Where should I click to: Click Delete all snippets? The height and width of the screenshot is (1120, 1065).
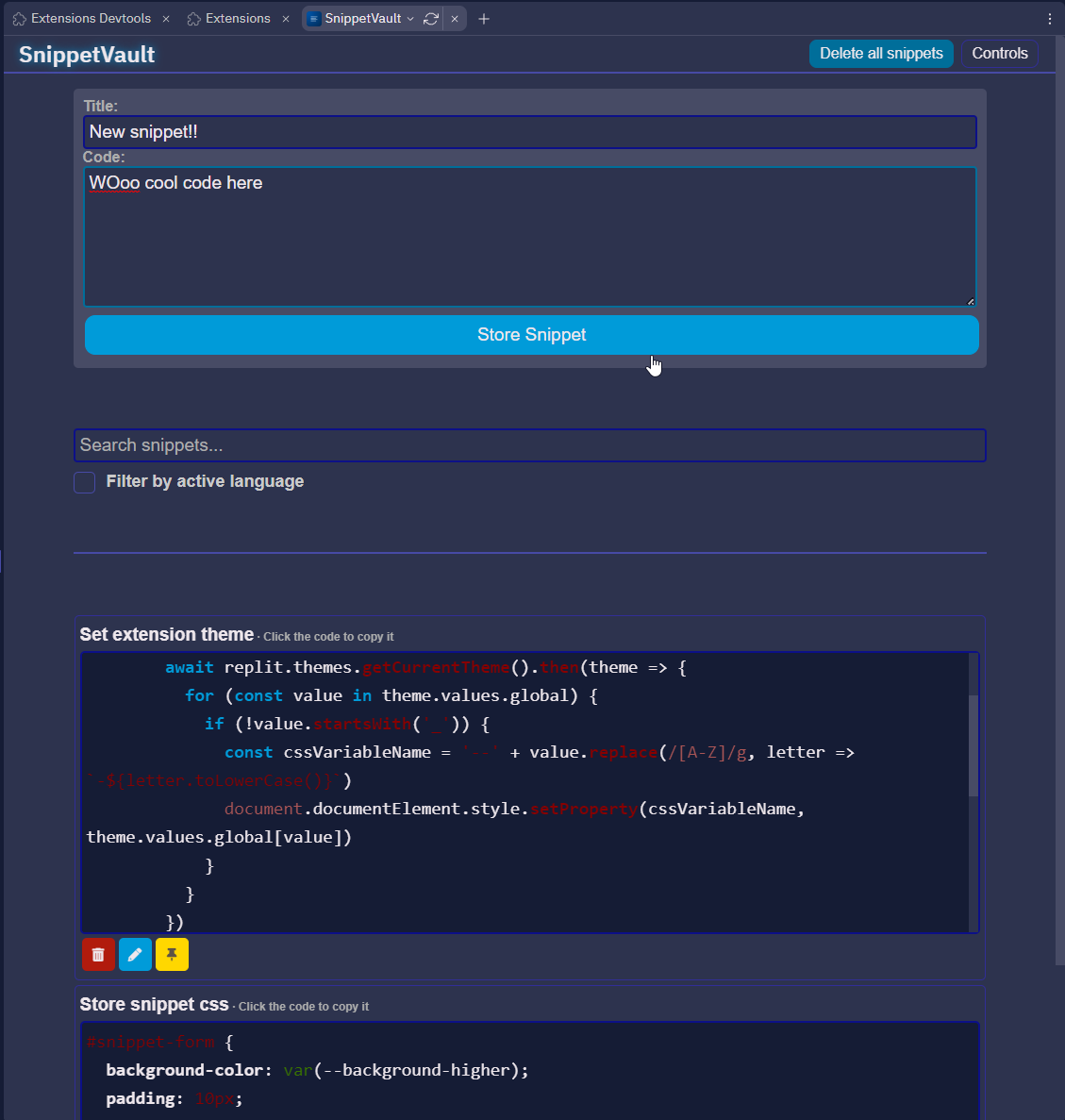pos(881,54)
